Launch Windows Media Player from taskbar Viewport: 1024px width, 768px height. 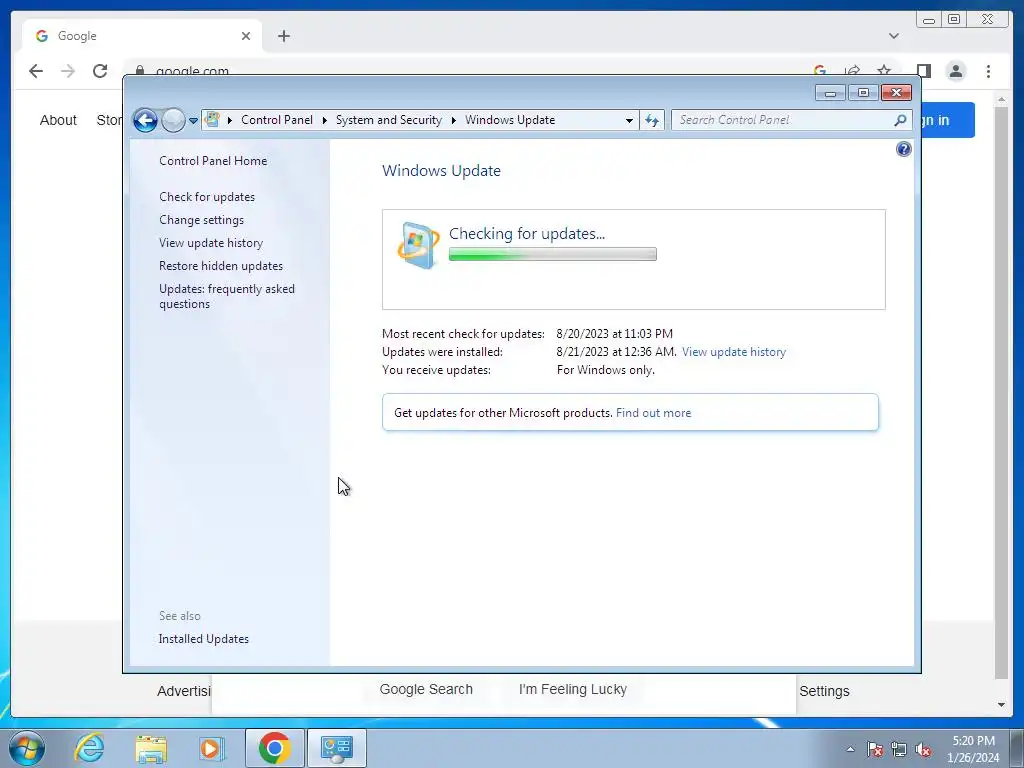click(x=212, y=748)
